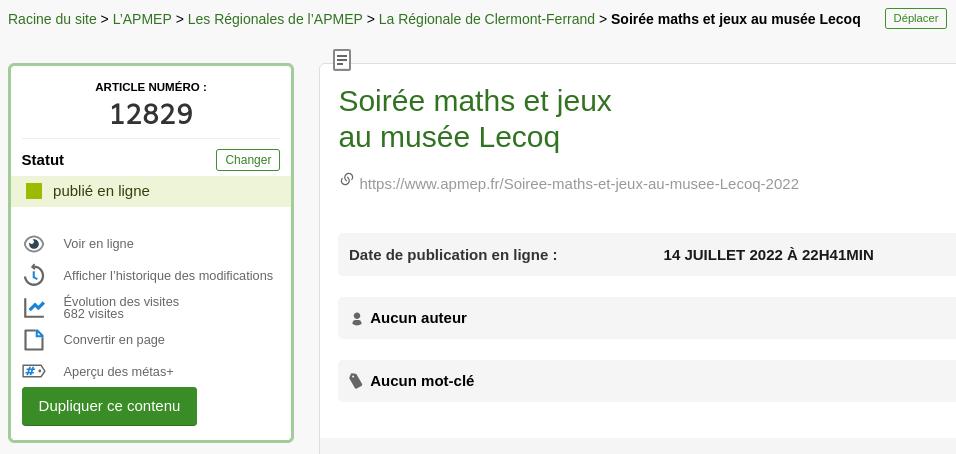The width and height of the screenshot is (956, 454).
Task: Click the green published status square
Action: (x=34, y=191)
